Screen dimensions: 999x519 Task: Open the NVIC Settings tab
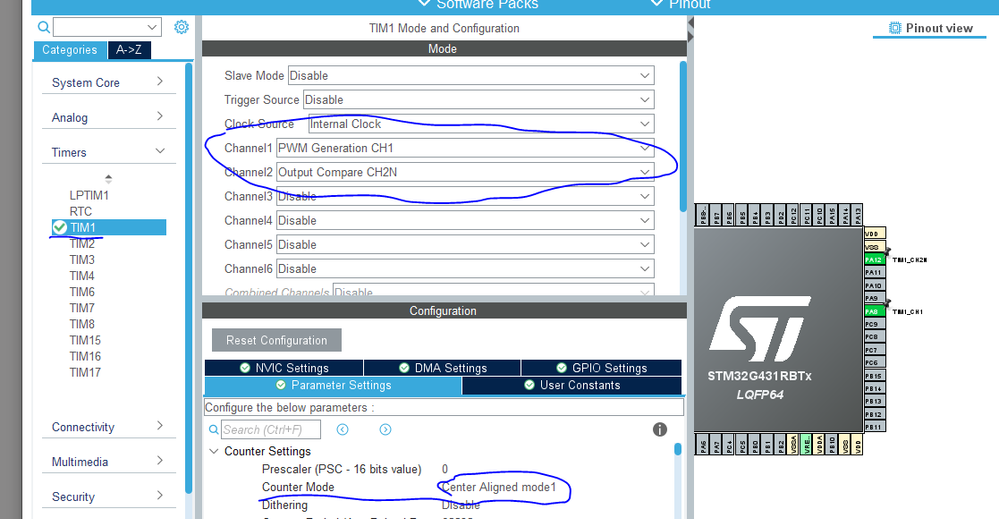point(284,367)
